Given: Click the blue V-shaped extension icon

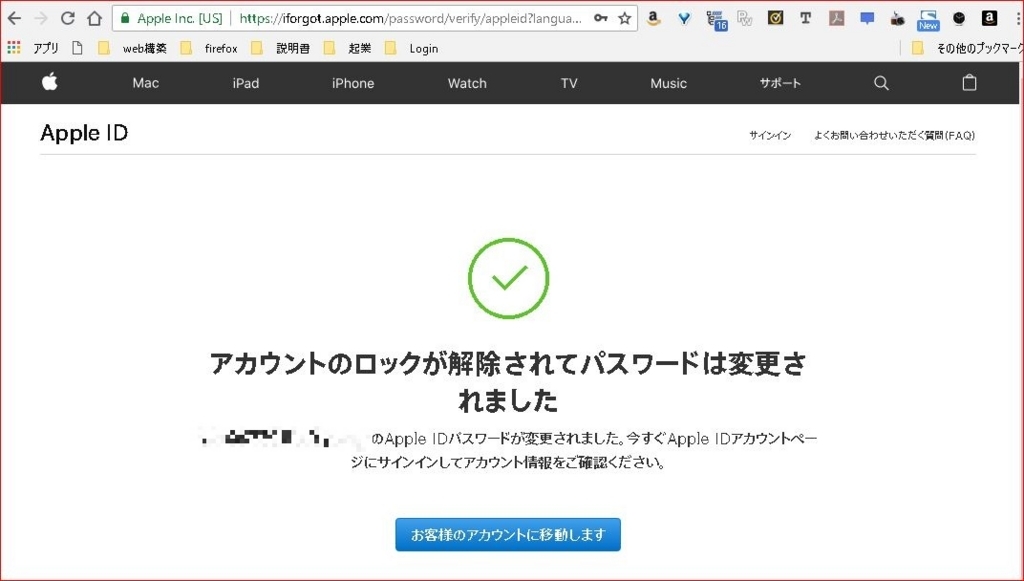Looking at the screenshot, I should coord(684,18).
